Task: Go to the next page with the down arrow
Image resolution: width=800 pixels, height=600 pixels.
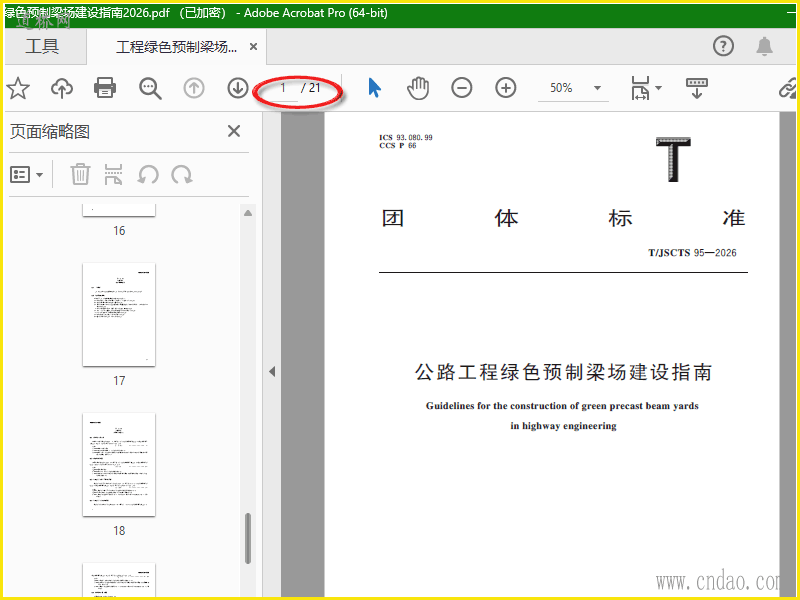Action: tap(237, 88)
